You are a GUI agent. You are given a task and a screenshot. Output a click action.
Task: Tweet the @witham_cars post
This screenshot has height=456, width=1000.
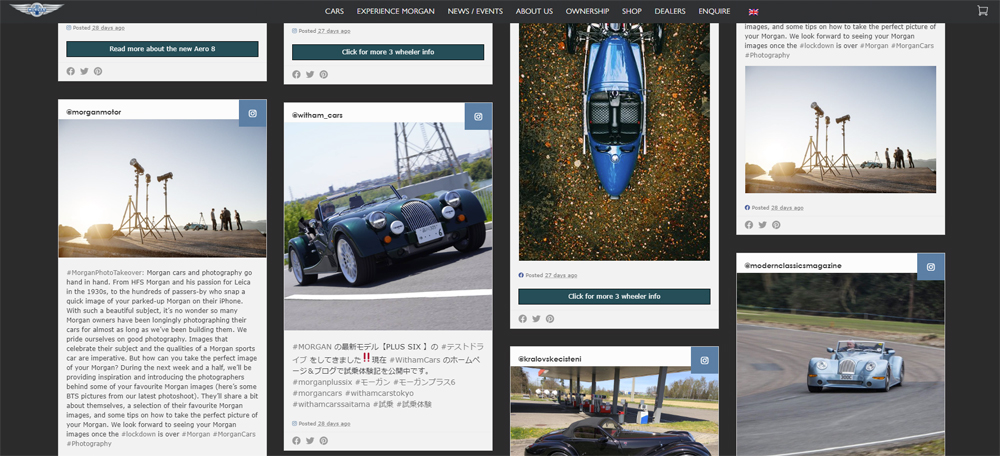[x=310, y=441]
